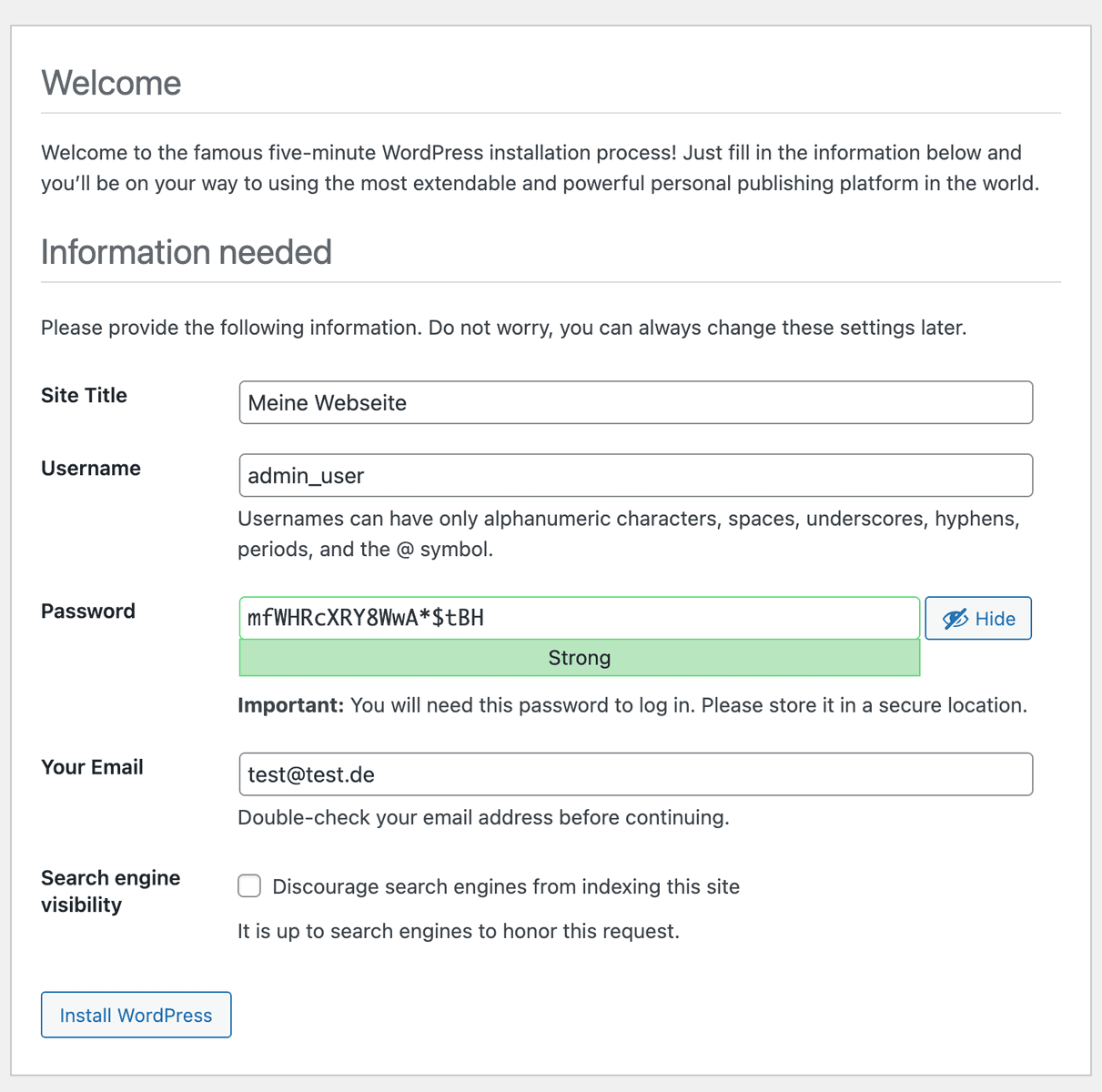Click 'It is up to search engines' note

pyautogui.click(x=459, y=931)
